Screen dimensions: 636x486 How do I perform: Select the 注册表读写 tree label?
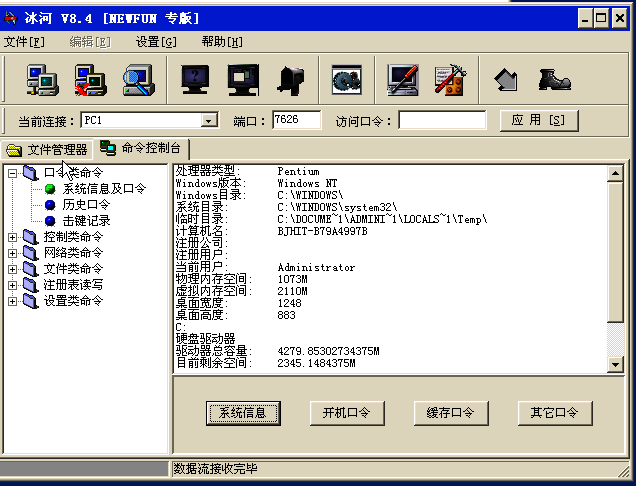tap(73, 285)
